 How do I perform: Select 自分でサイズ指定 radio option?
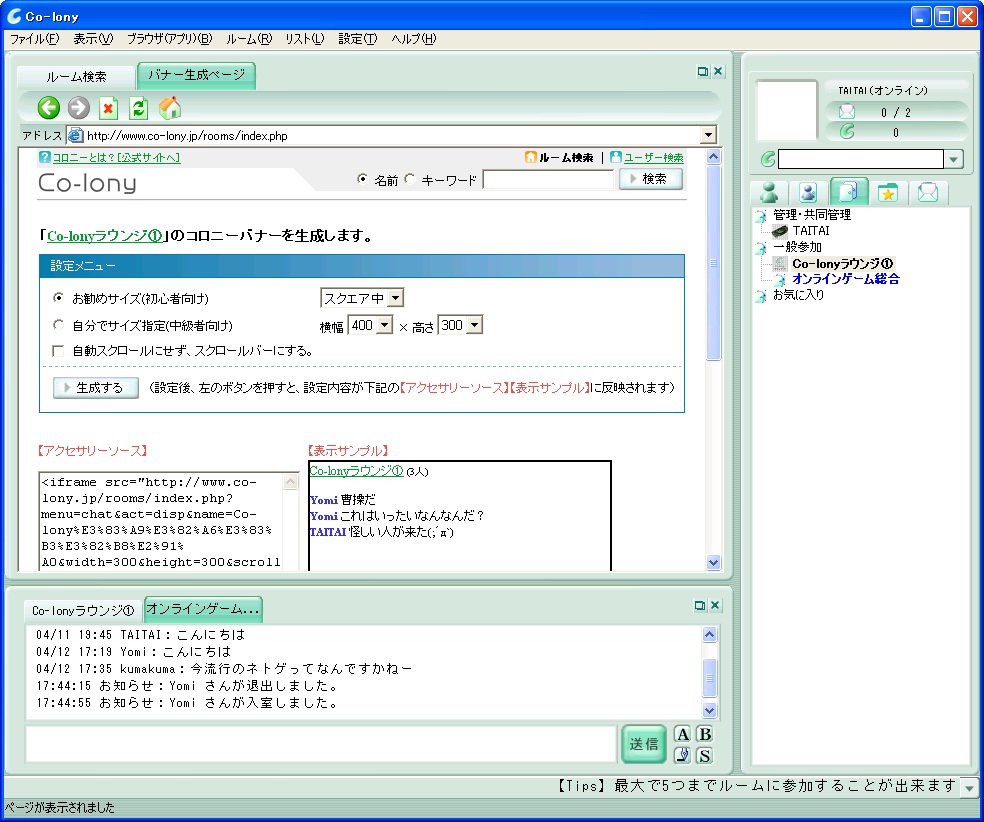tap(58, 325)
